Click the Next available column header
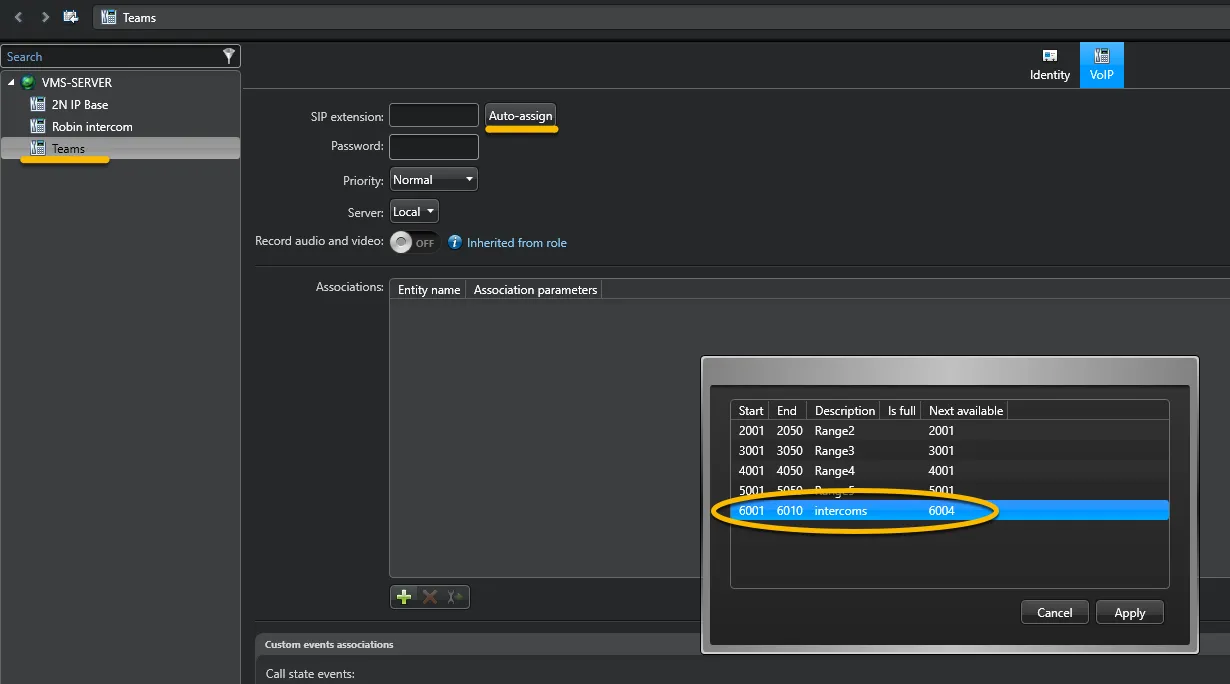 (x=965, y=410)
